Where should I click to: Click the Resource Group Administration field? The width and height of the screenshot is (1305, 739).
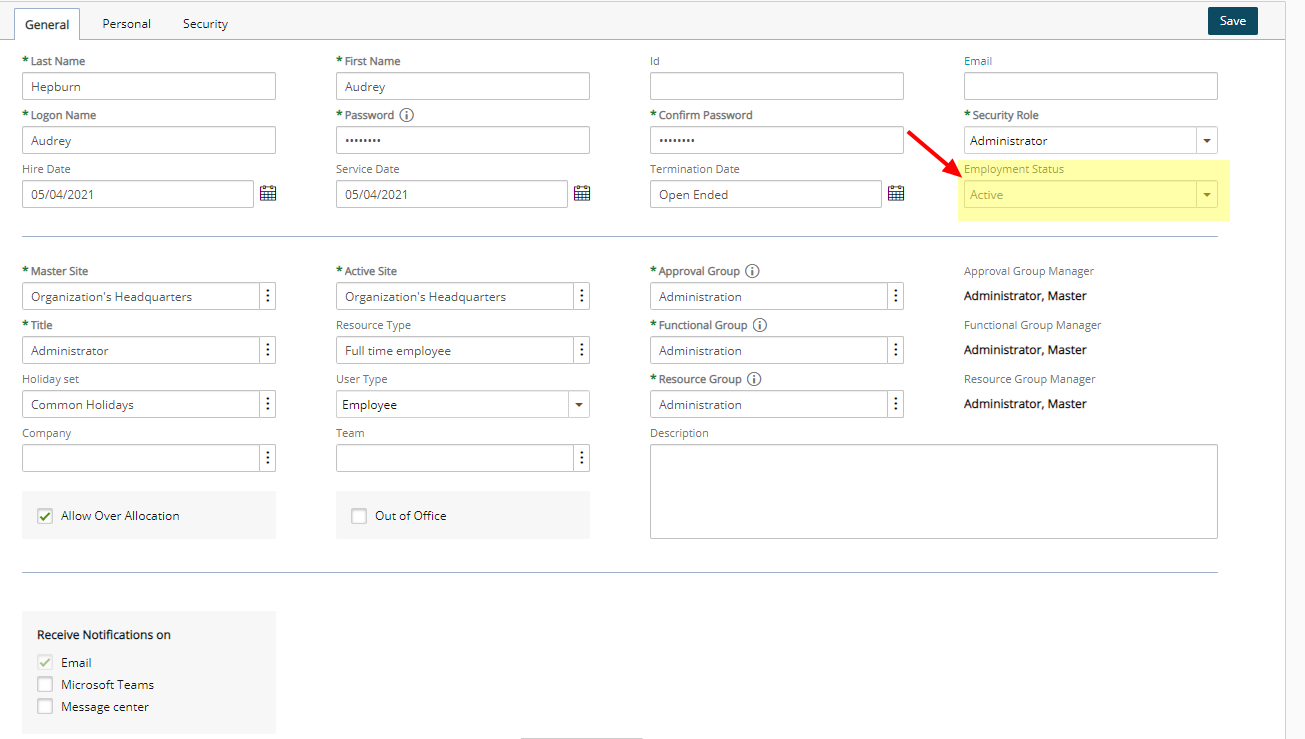[769, 405]
